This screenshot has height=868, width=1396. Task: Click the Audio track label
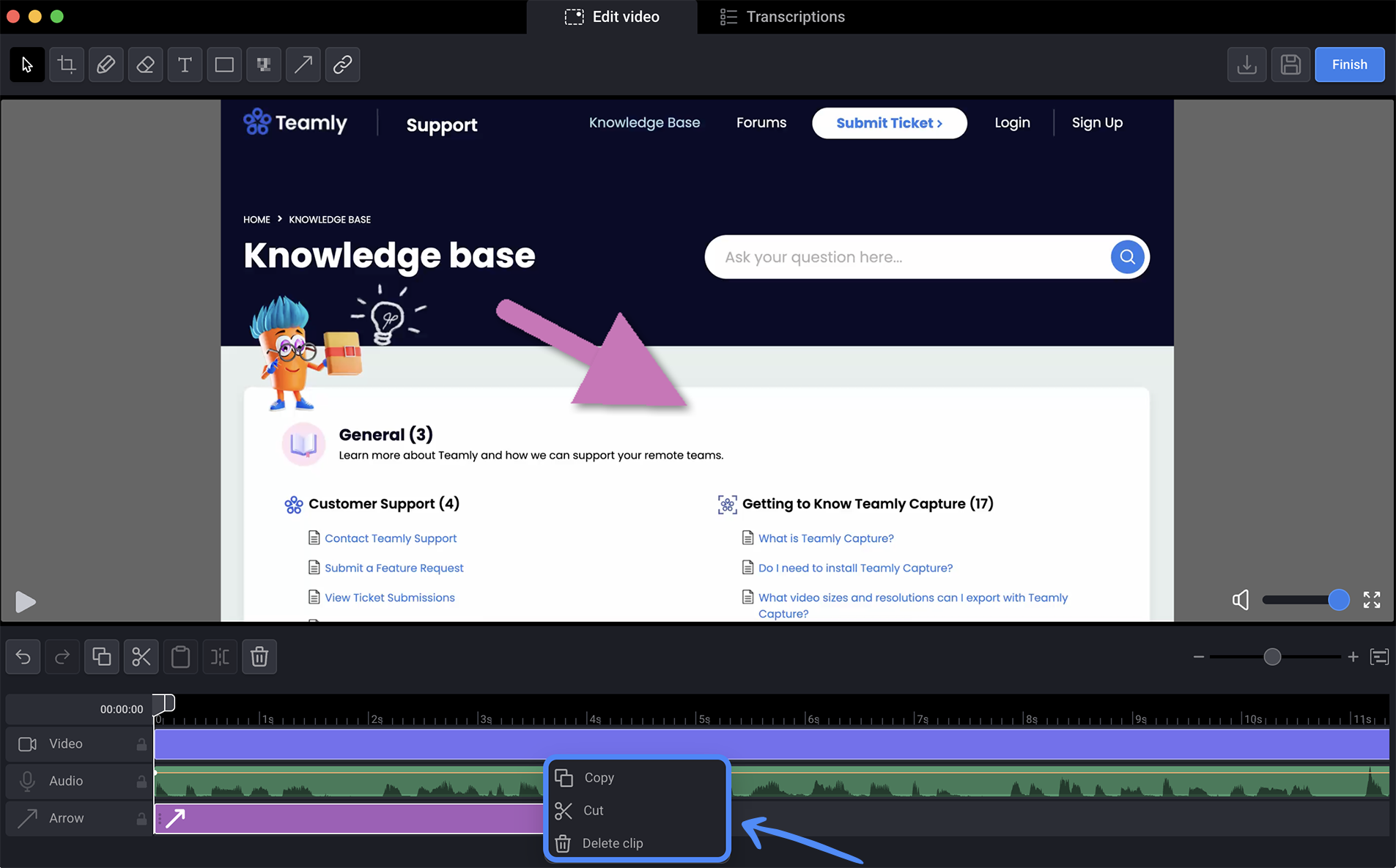[x=66, y=782]
